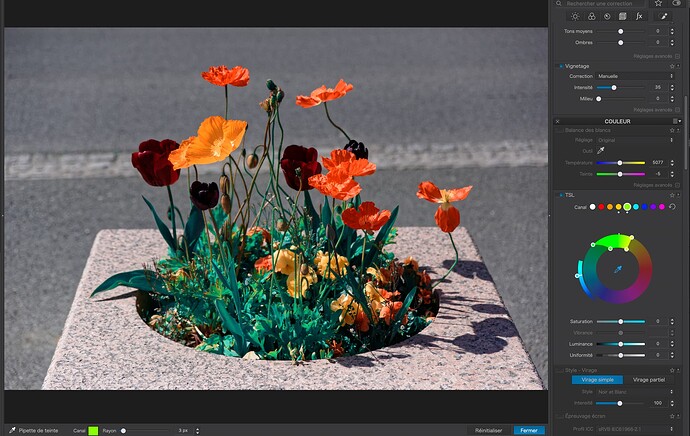
Task: Click the Fermer button
Action: [x=529, y=430]
